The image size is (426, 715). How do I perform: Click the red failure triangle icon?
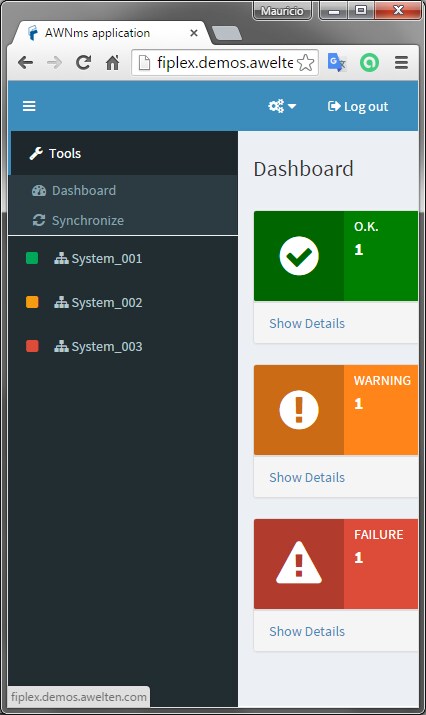[299, 563]
